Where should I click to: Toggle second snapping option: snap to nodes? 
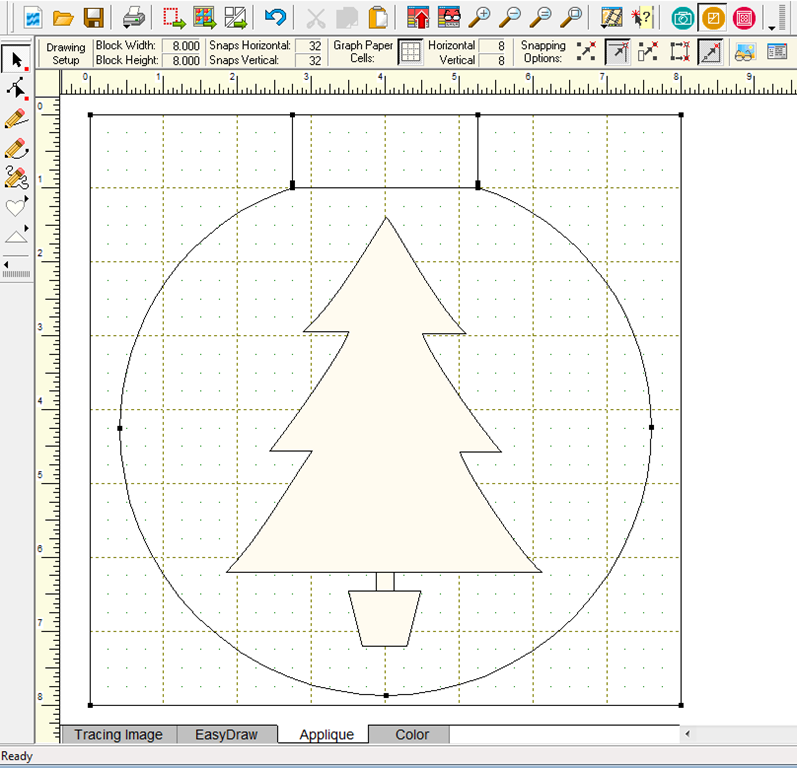coord(617,52)
